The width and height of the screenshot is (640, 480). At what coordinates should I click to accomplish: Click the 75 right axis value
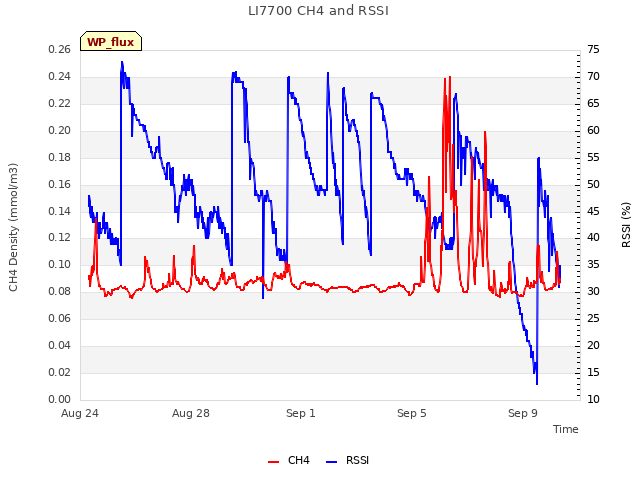click(593, 49)
